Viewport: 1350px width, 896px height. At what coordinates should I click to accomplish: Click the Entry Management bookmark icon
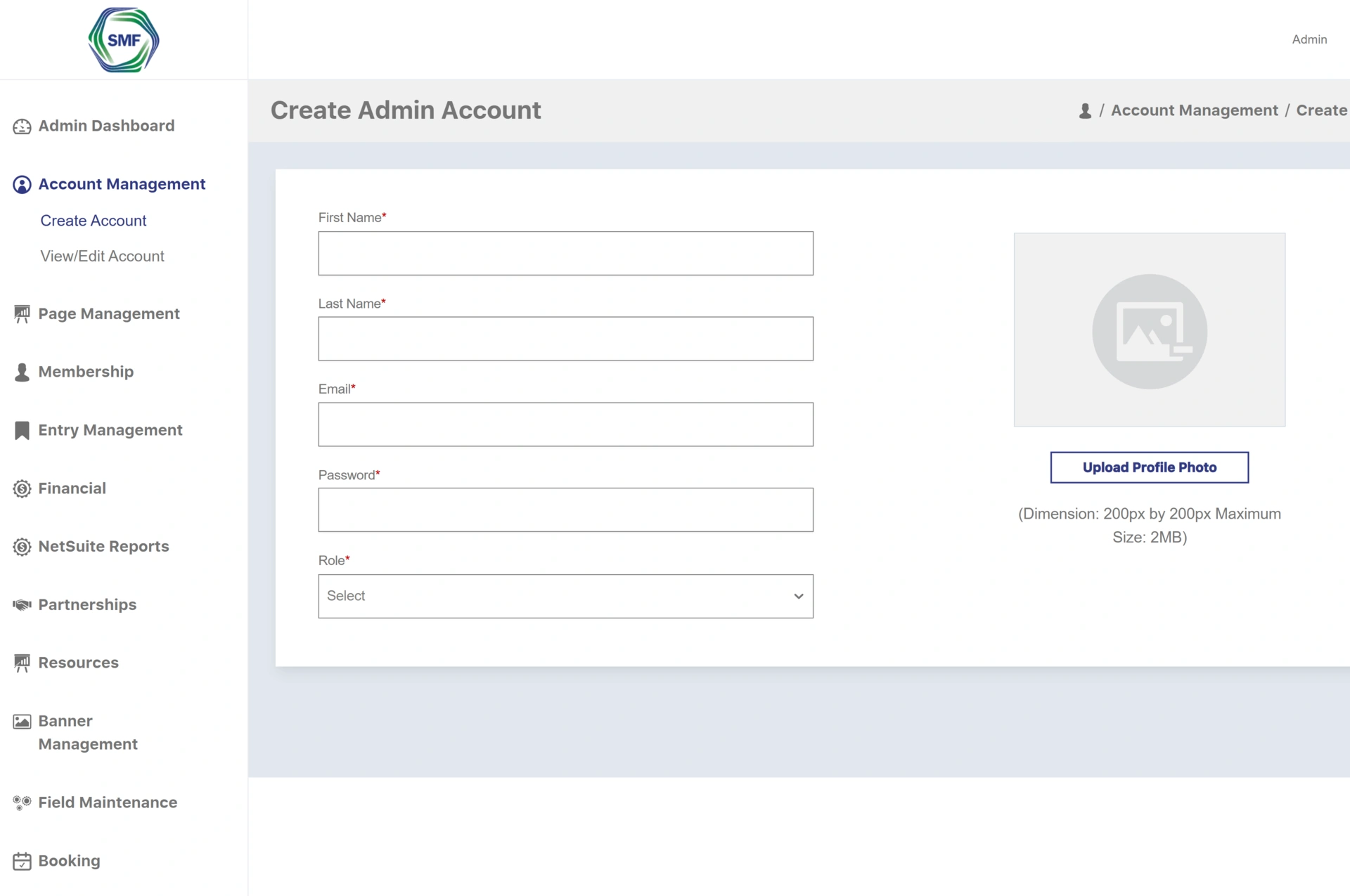(22, 431)
